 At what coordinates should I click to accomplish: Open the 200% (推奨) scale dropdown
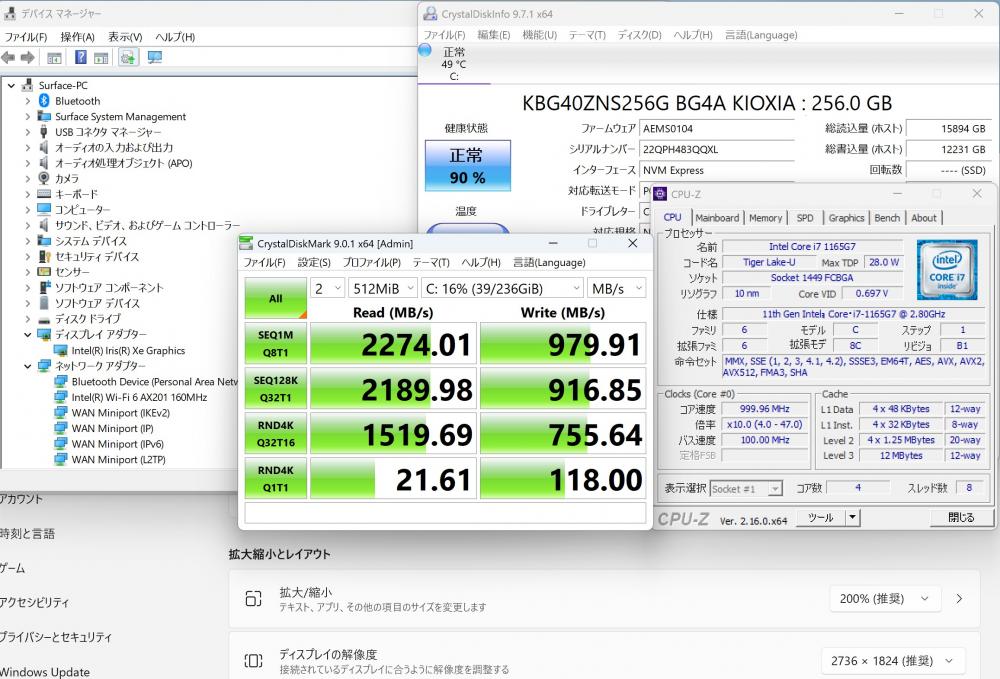[x=884, y=599]
